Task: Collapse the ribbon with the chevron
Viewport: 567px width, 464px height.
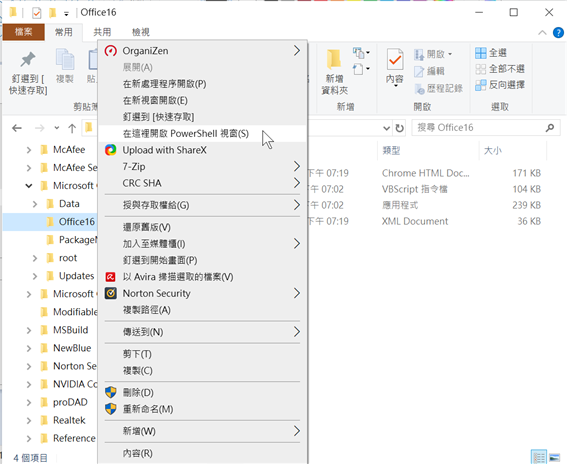Action: pos(542,33)
